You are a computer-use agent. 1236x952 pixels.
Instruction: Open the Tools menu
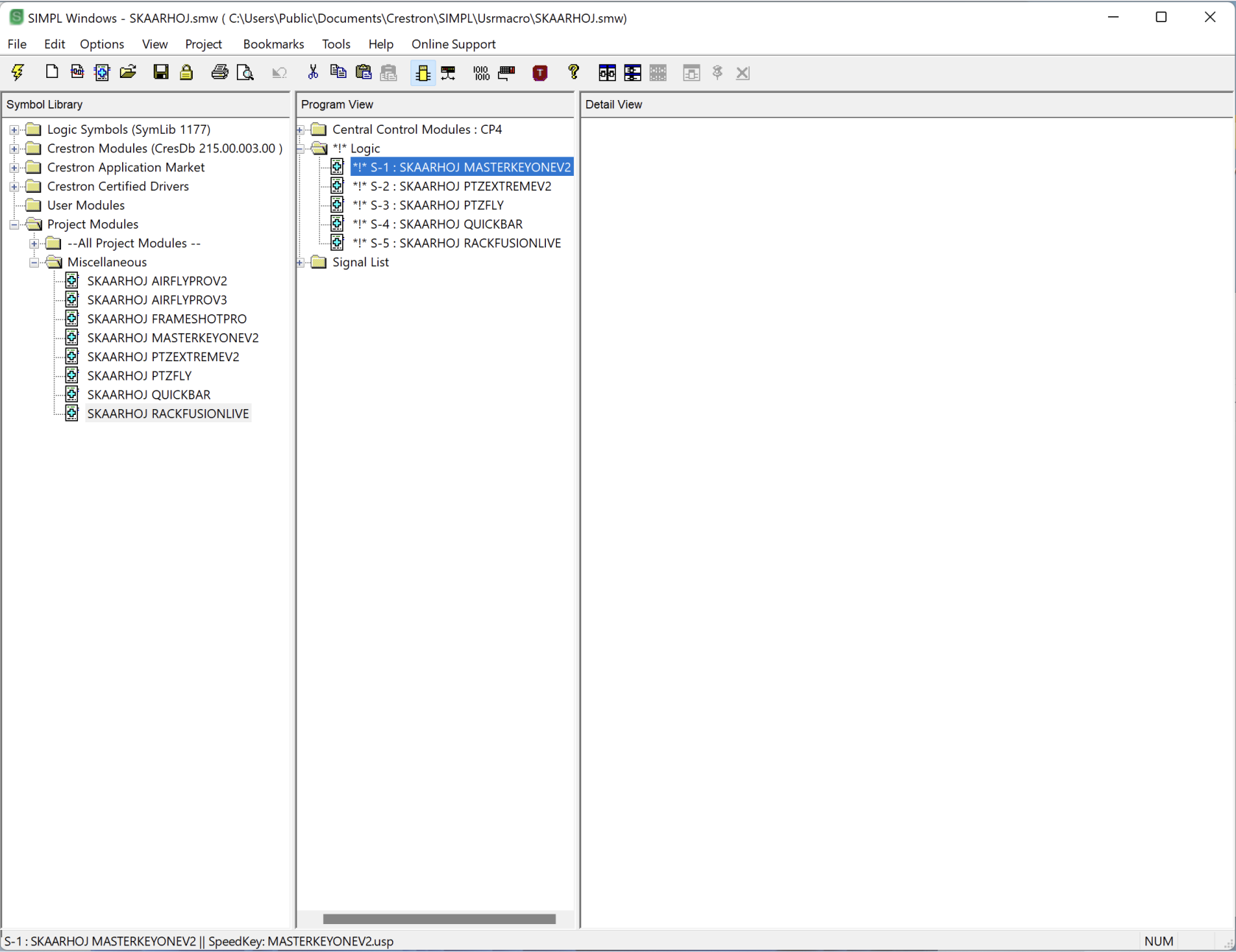tap(336, 44)
